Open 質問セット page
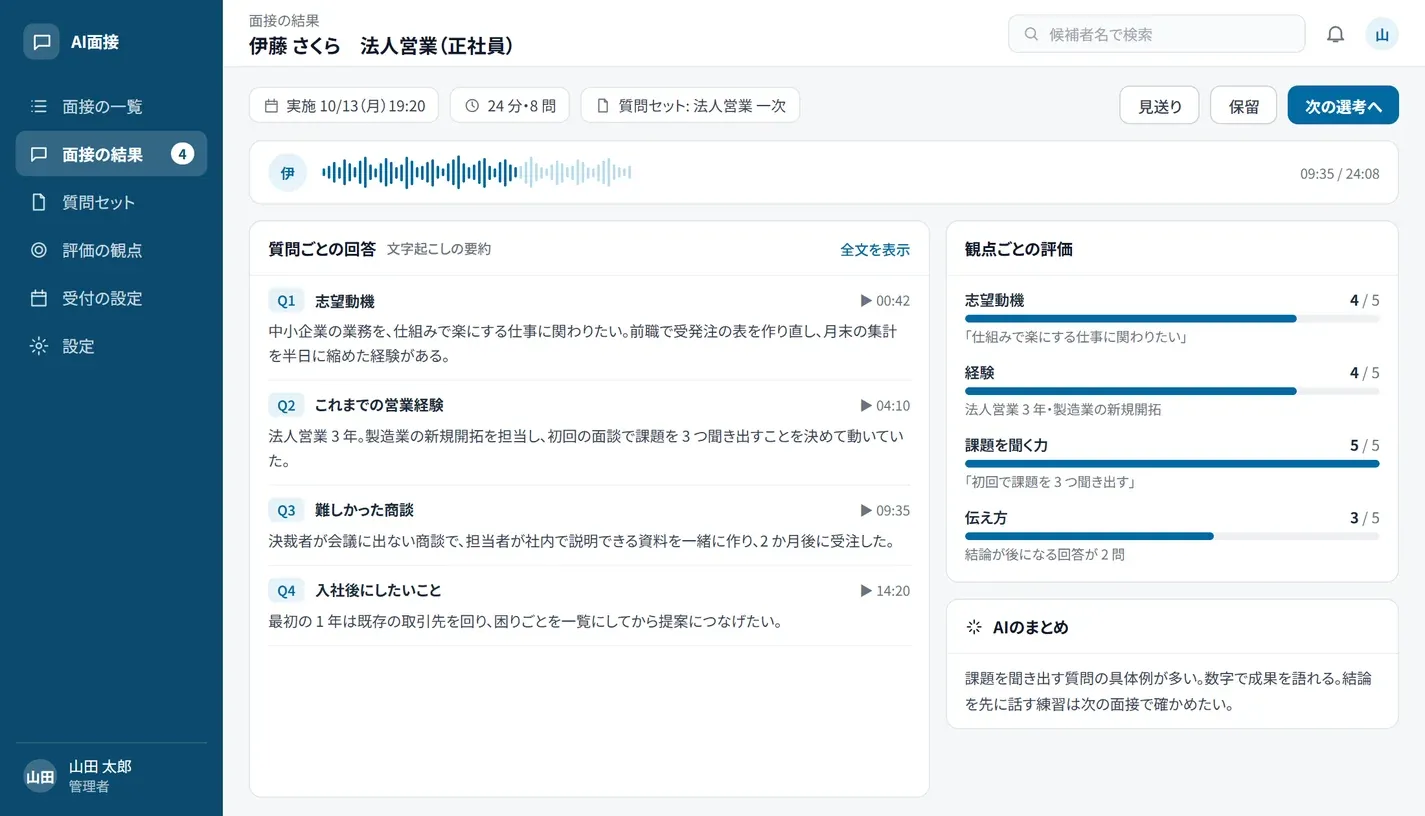Viewport: 1425px width, 816px height. (x=111, y=202)
